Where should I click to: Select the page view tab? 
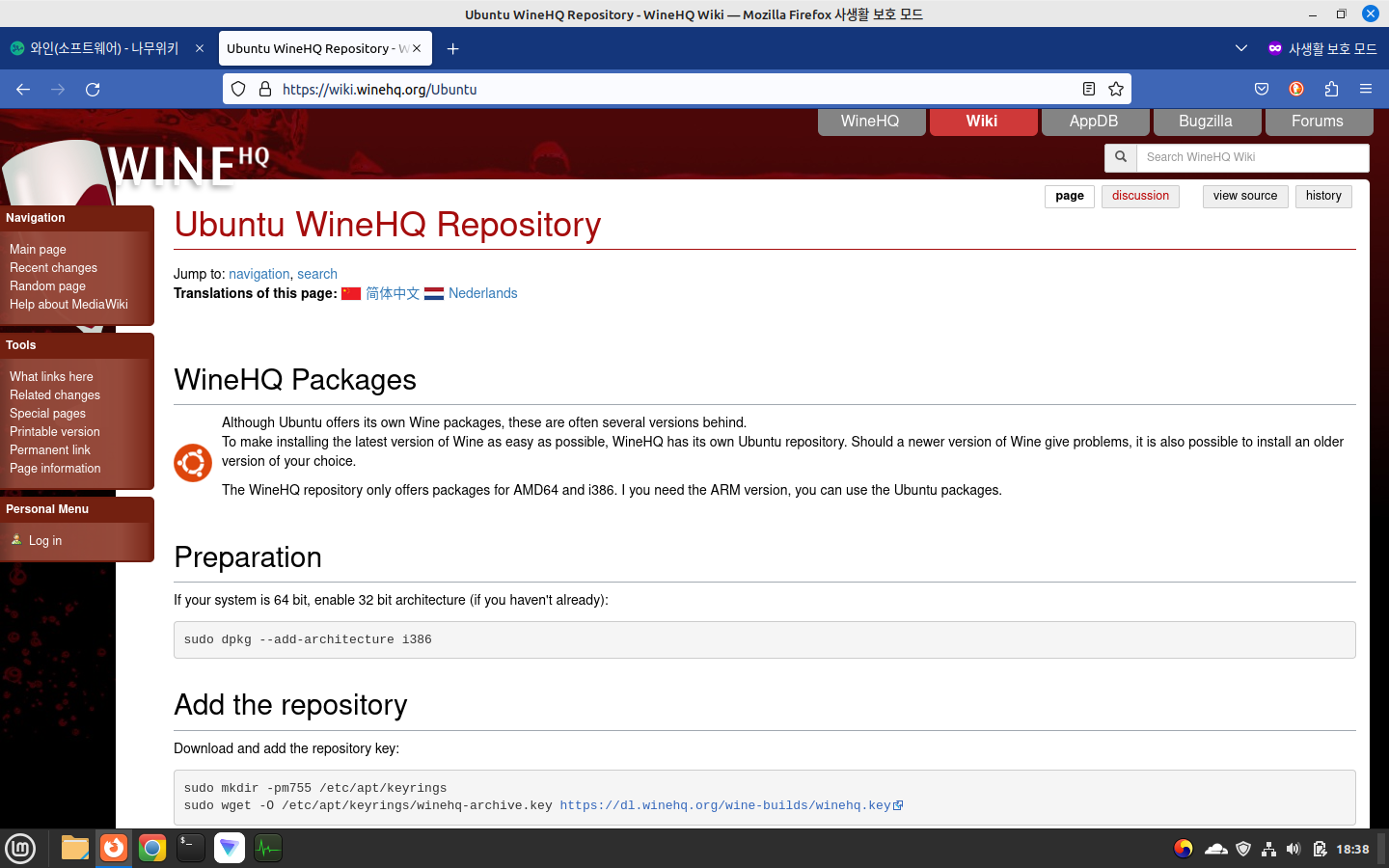(x=1070, y=196)
